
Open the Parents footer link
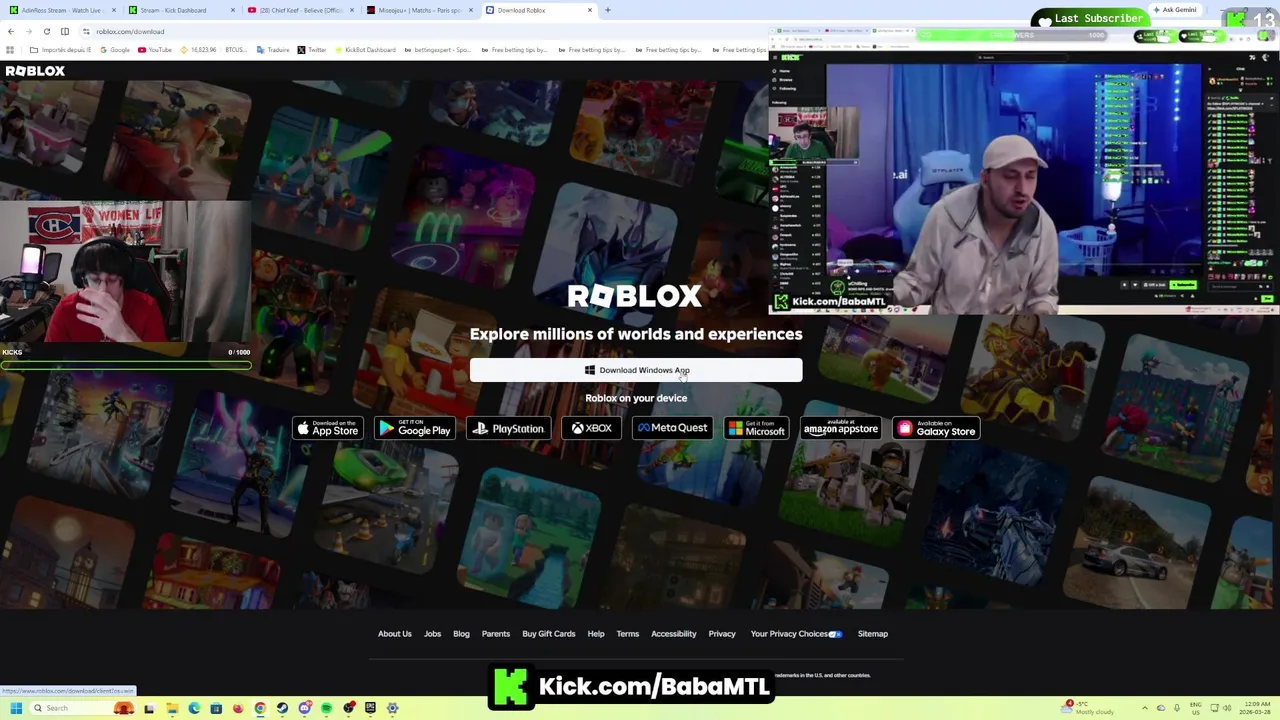pos(496,634)
